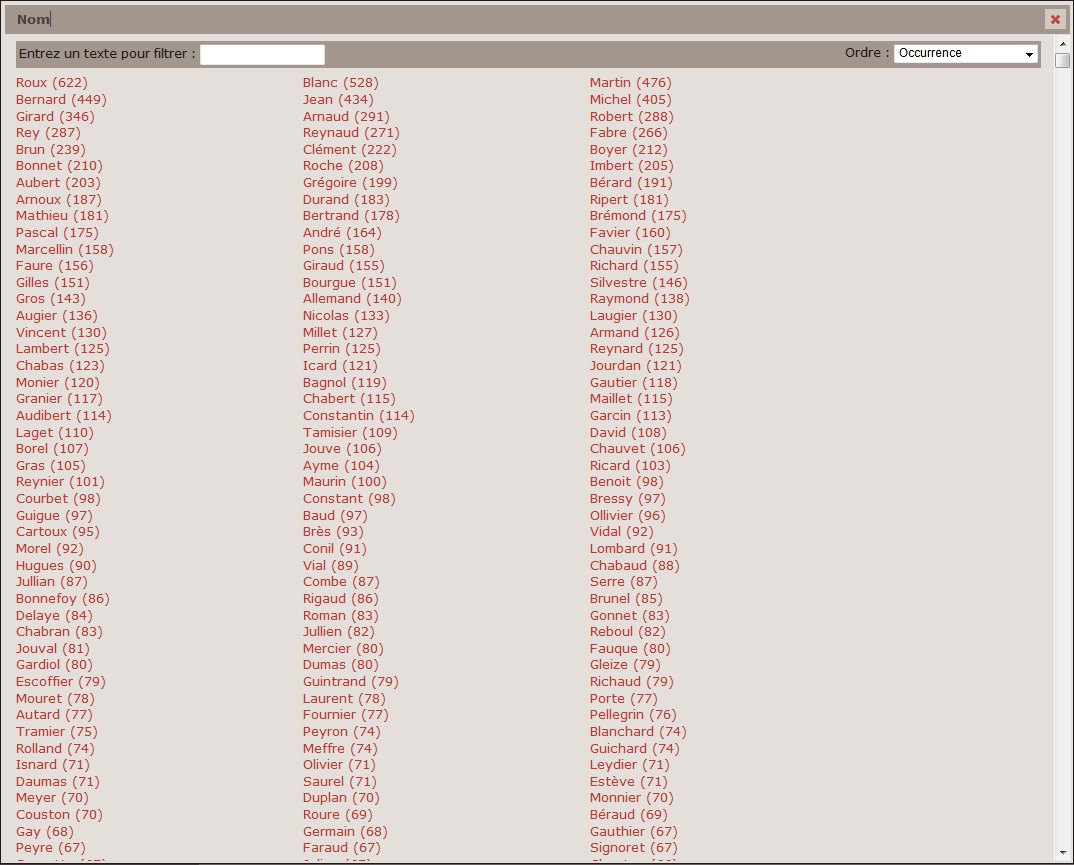Select Marcellin (158) from the list

(x=65, y=250)
